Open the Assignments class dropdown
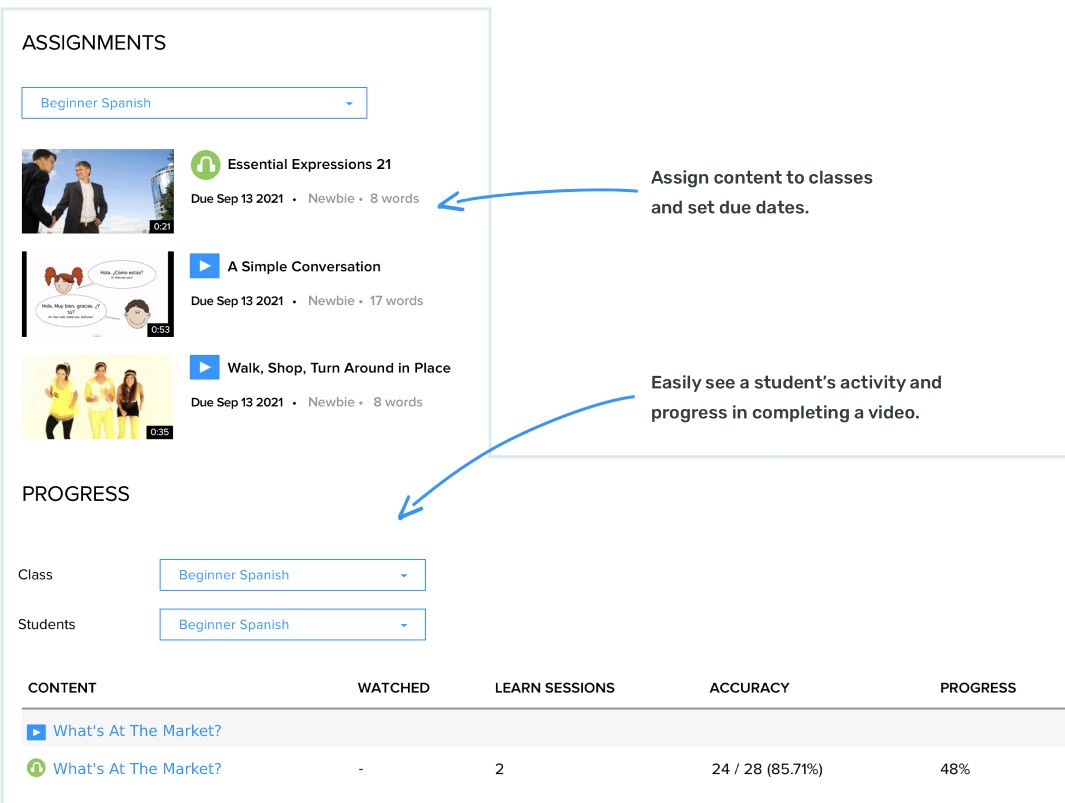 tap(194, 103)
